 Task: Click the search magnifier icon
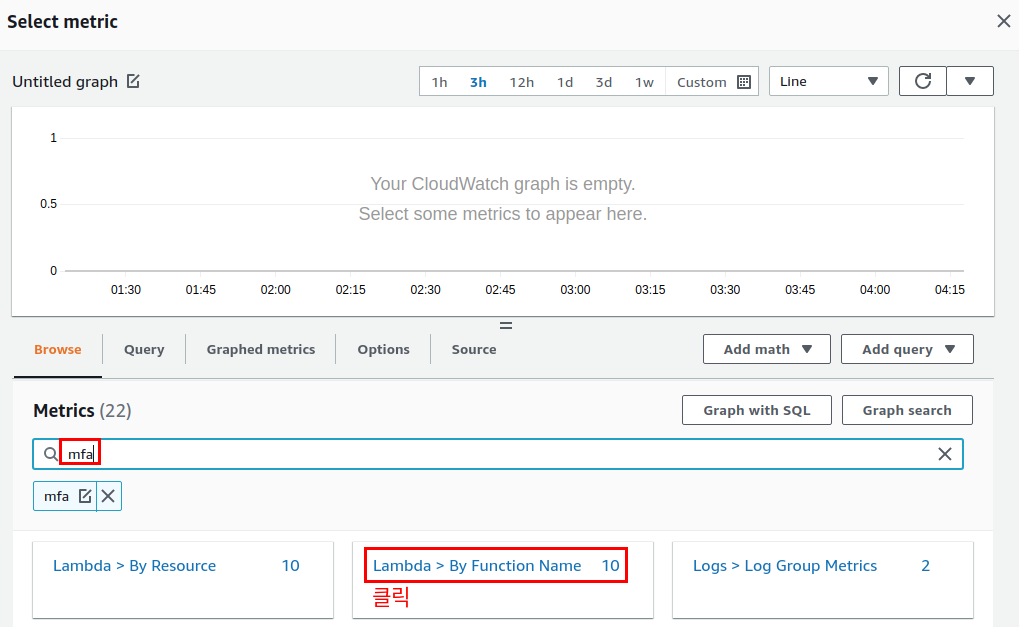(50, 454)
